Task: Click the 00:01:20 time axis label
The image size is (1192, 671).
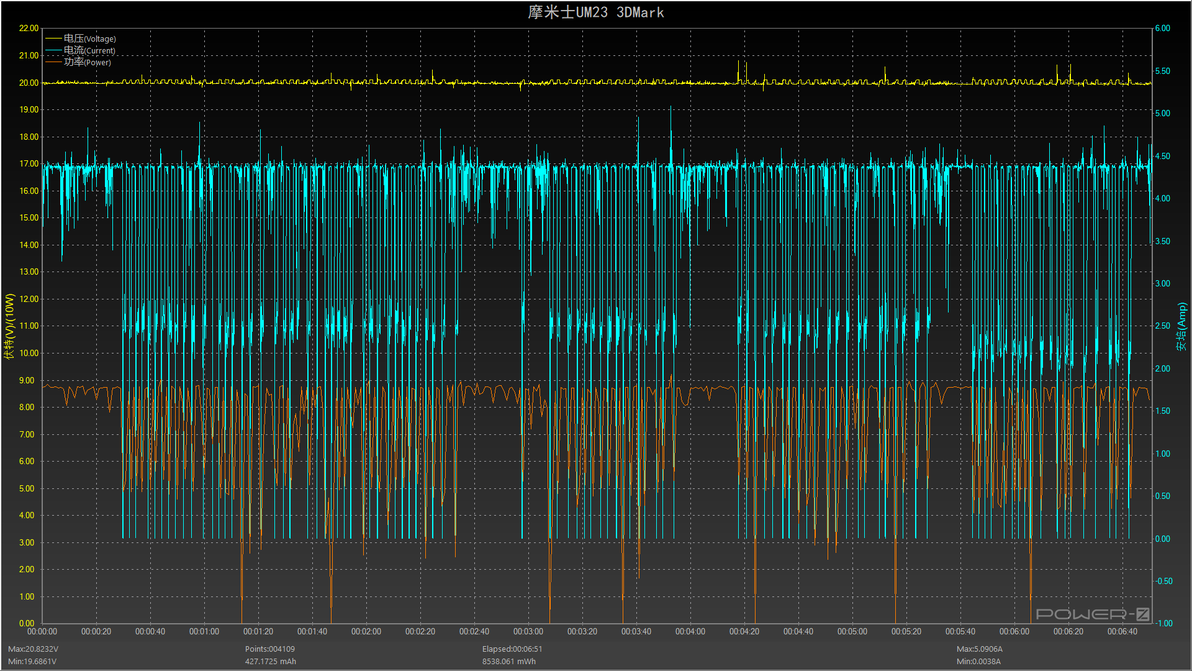Action: tap(258, 631)
